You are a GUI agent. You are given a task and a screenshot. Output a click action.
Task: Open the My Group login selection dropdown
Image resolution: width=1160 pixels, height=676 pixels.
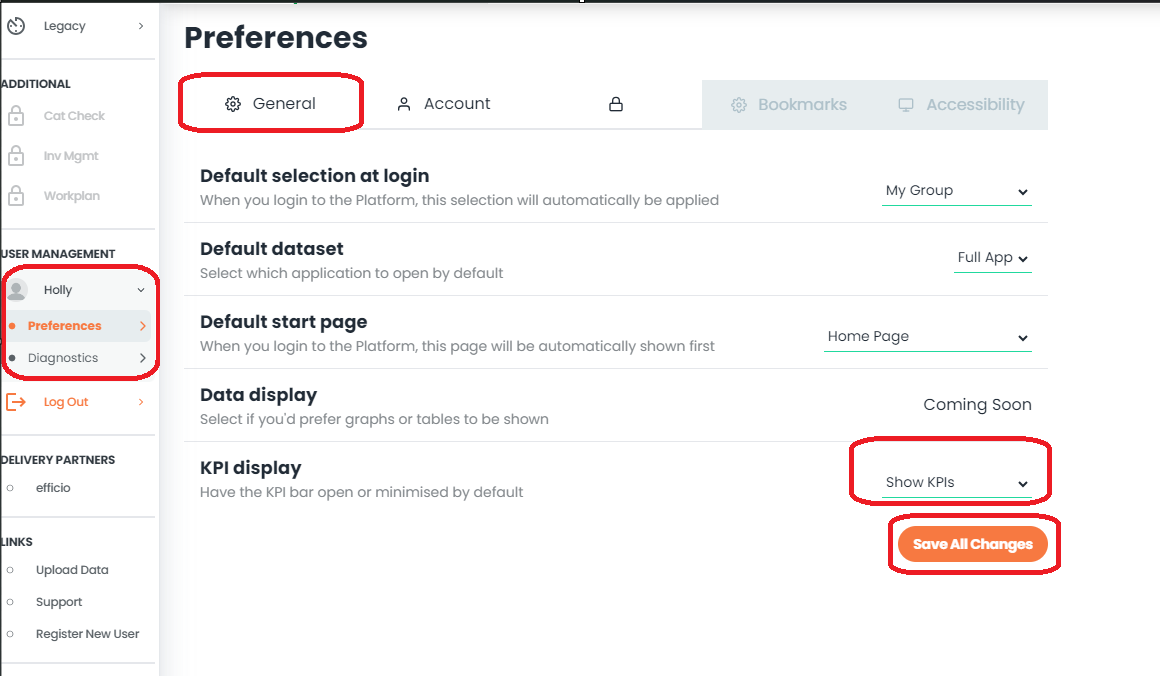click(957, 191)
